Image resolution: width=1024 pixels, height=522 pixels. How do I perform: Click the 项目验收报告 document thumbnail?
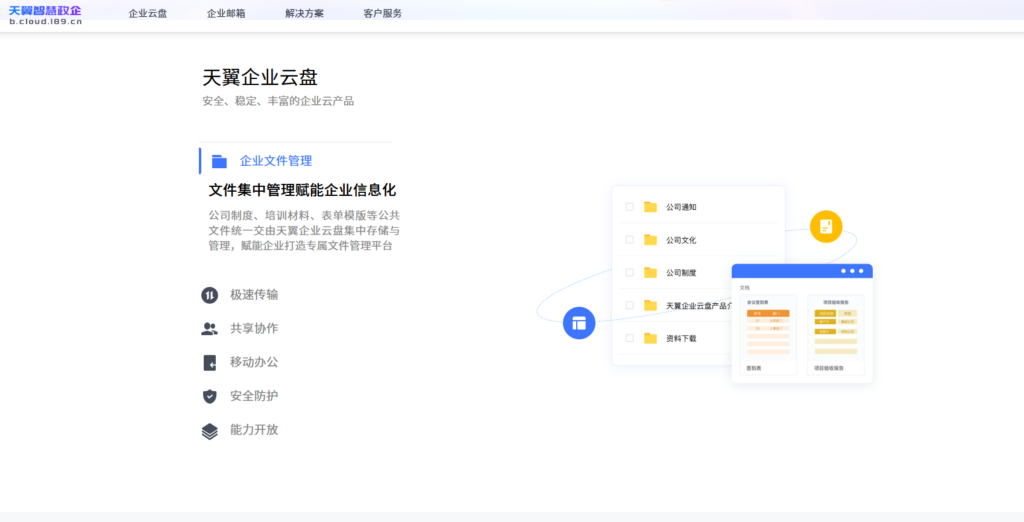(836, 334)
